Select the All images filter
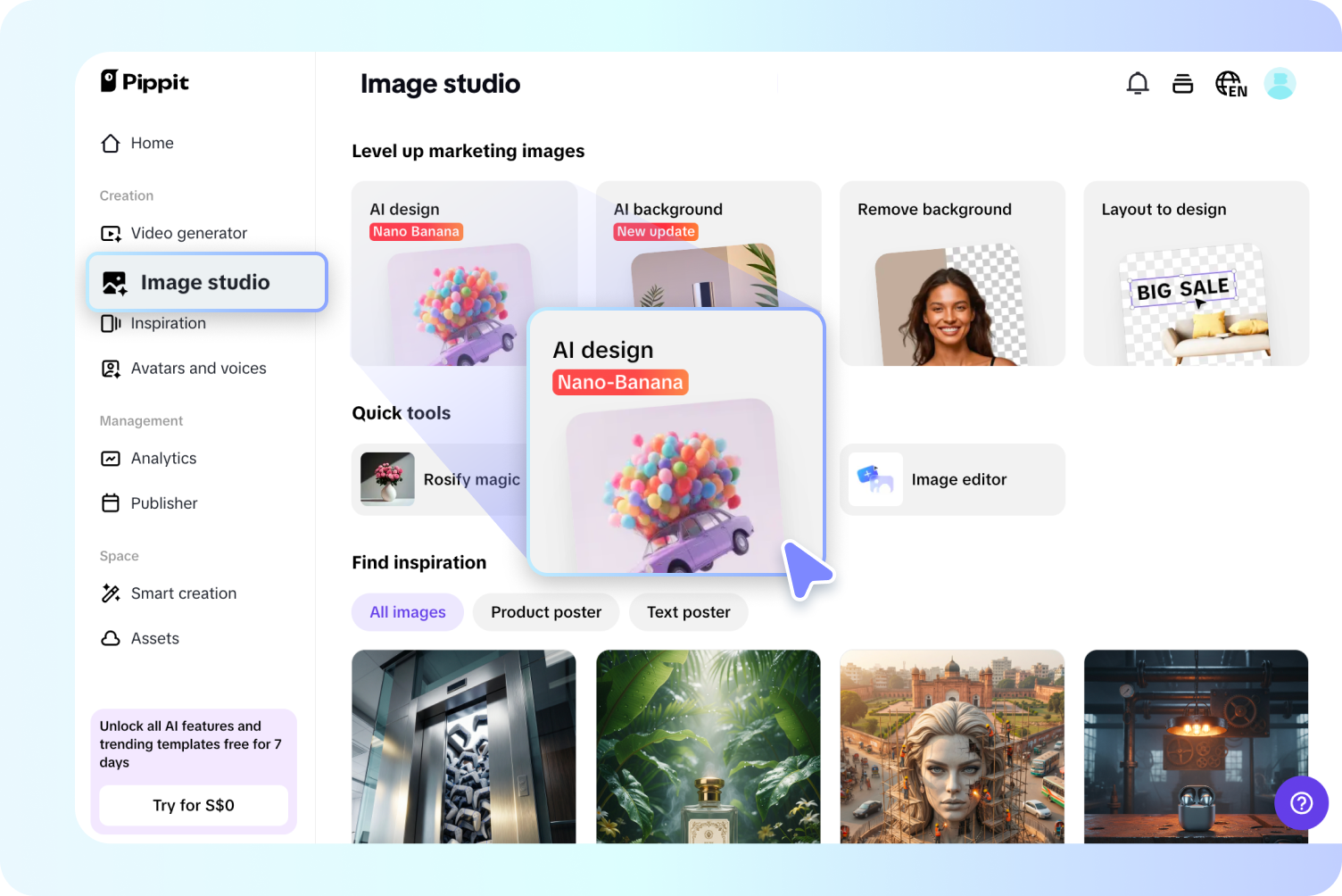 [x=407, y=612]
